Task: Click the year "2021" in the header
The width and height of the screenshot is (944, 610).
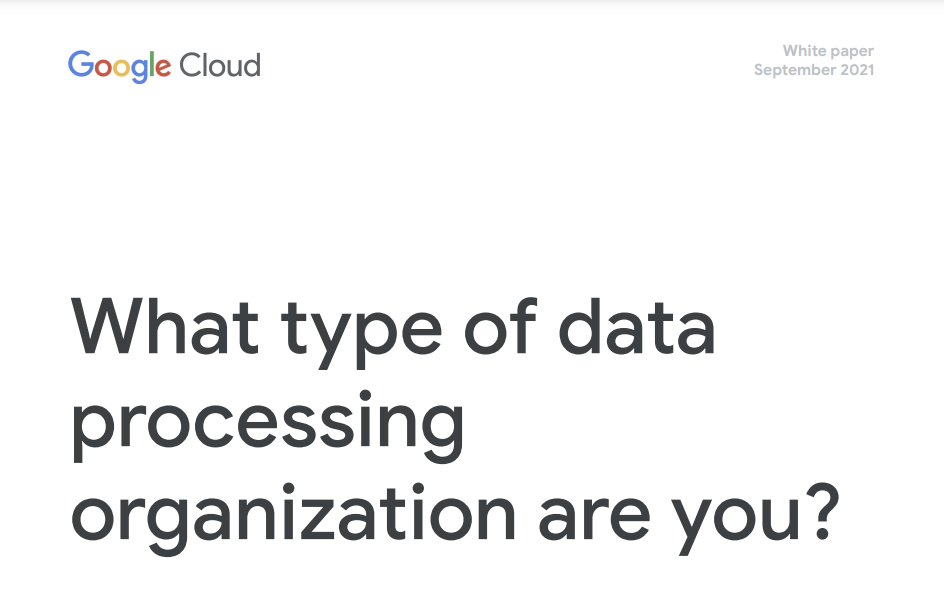Action: tap(858, 70)
